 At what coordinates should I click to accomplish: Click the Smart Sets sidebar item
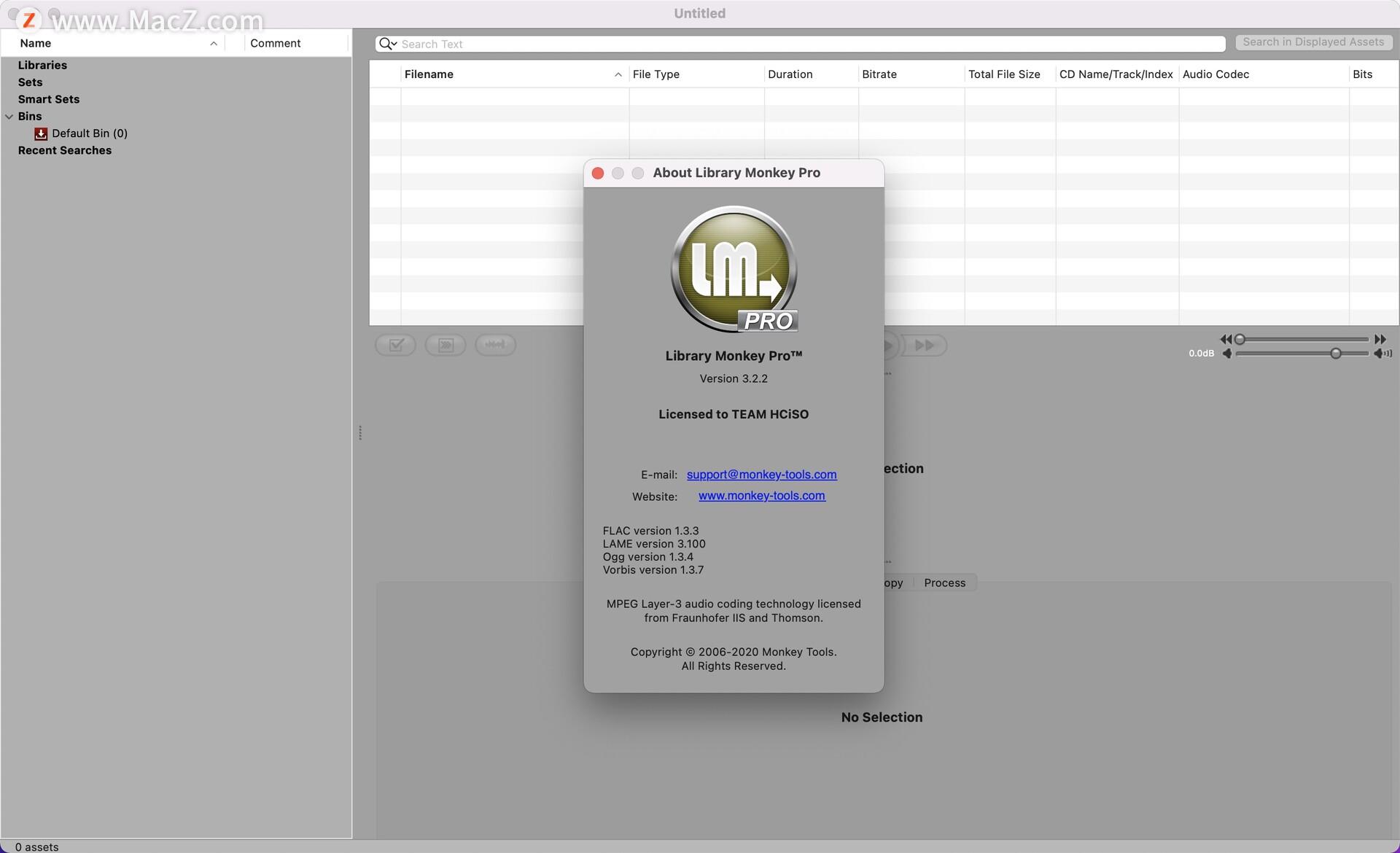click(48, 99)
